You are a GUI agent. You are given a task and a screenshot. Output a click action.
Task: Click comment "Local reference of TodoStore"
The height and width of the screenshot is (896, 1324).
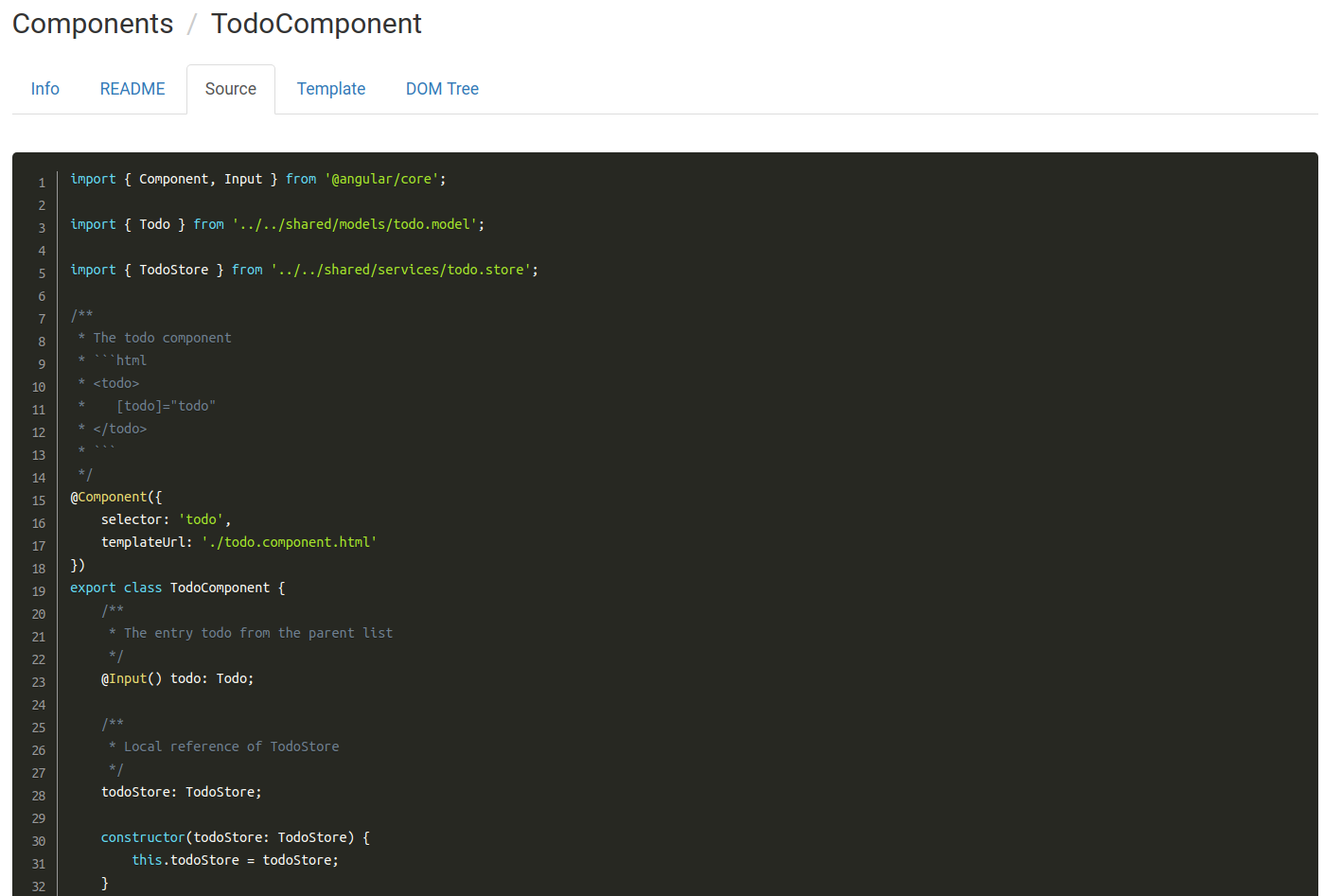224,747
